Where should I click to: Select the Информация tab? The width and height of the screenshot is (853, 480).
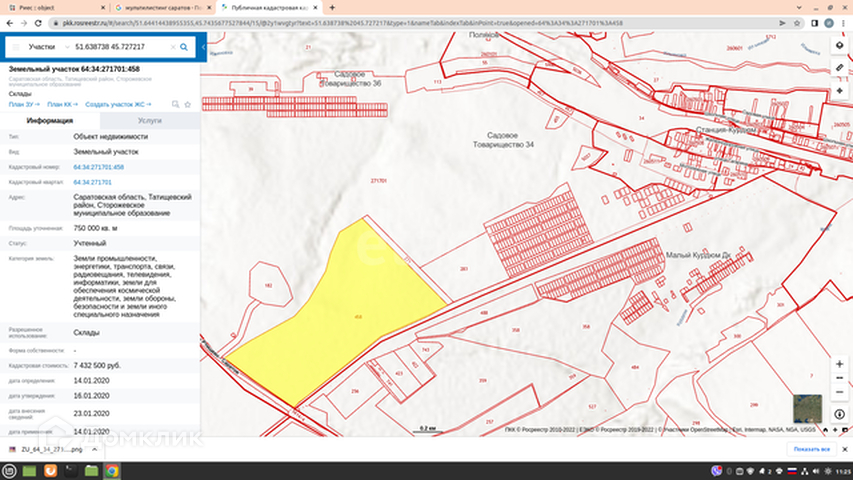point(49,119)
